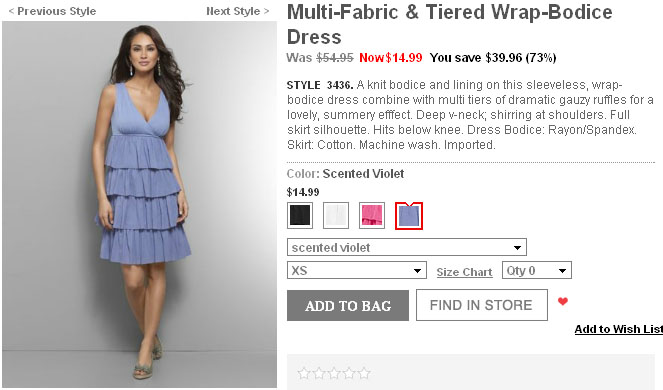Click the ADD TO BAG button
This screenshot has width=663, height=390.
point(348,305)
